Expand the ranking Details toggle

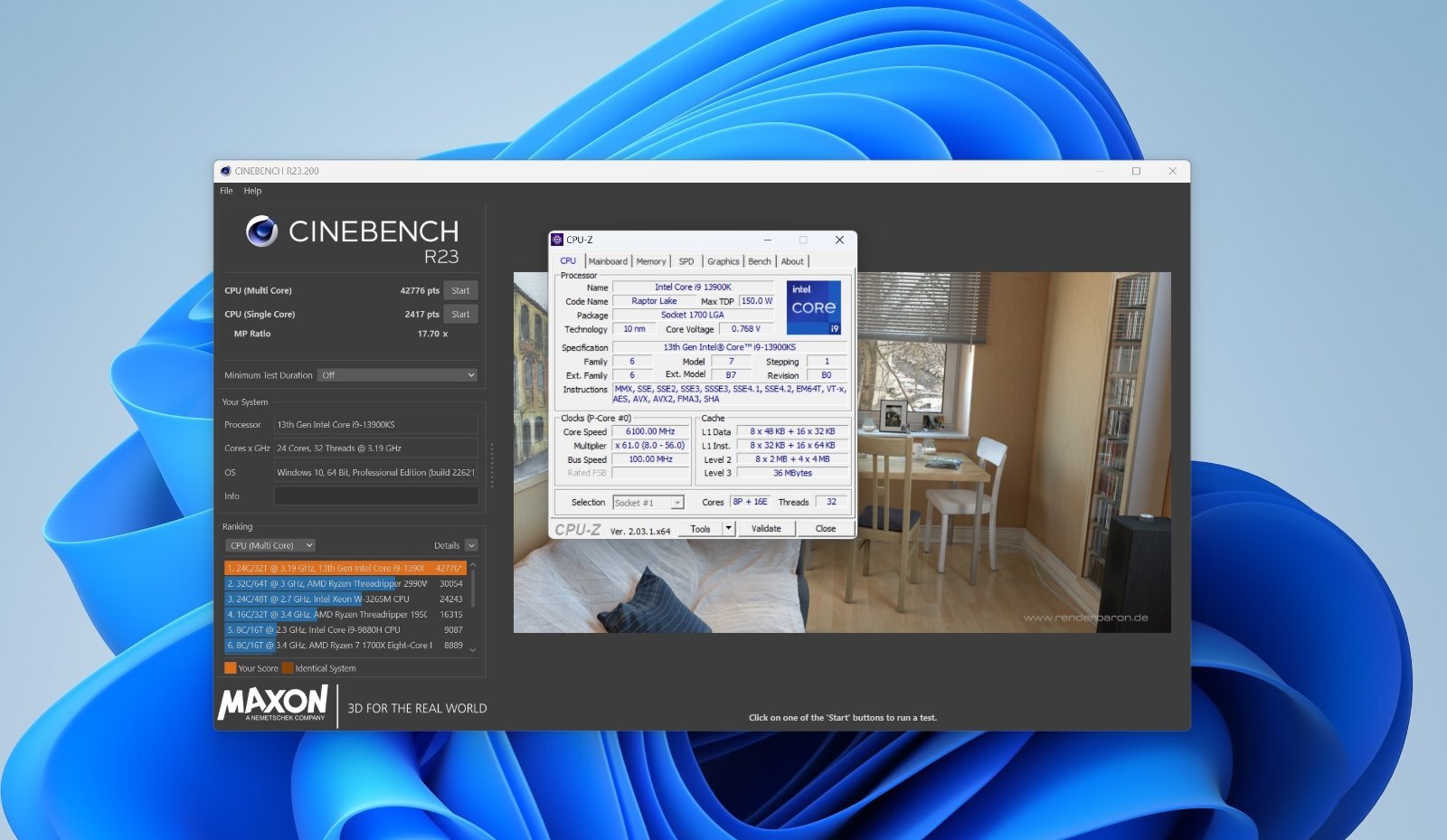click(471, 545)
